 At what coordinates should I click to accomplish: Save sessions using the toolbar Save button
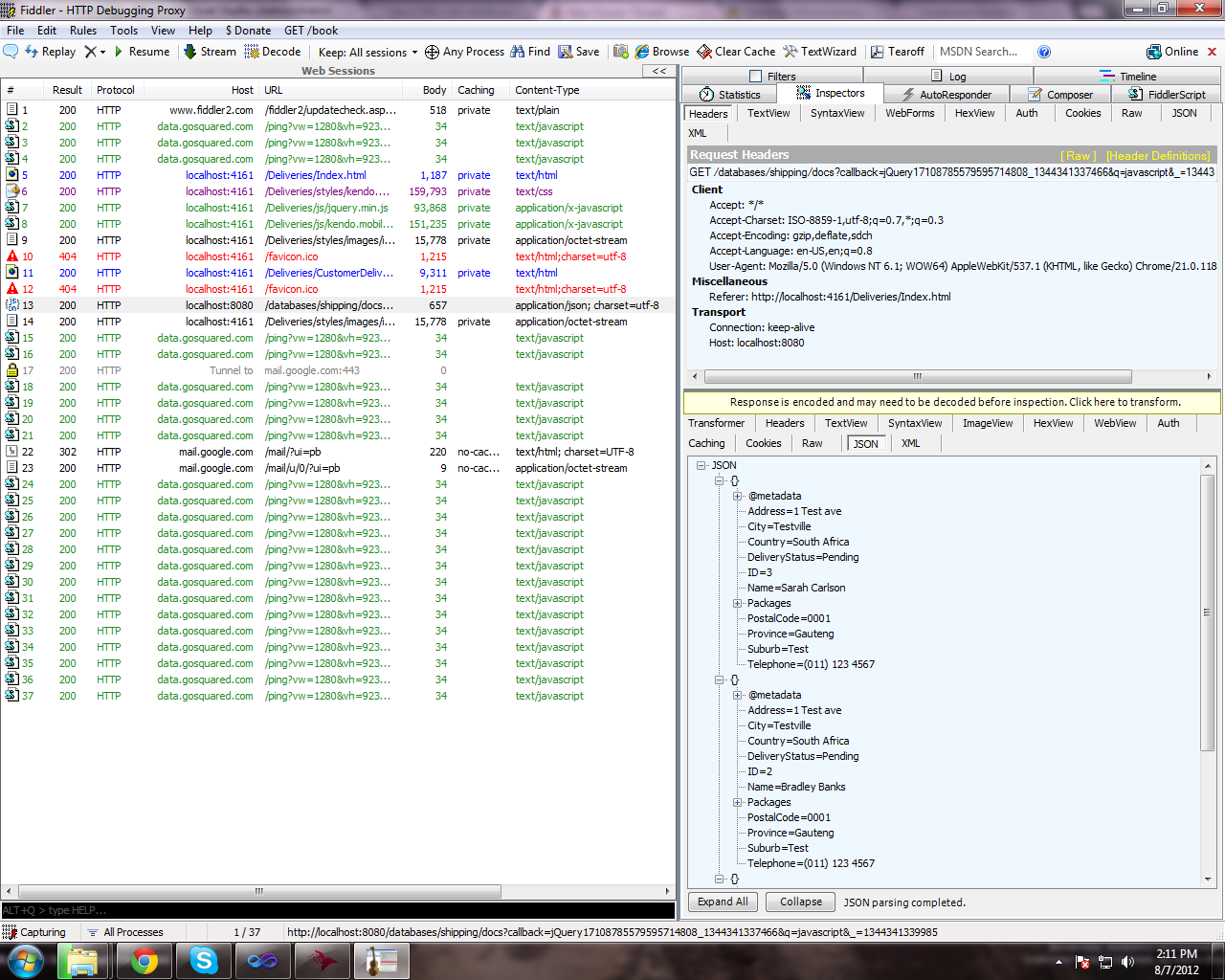(x=579, y=52)
